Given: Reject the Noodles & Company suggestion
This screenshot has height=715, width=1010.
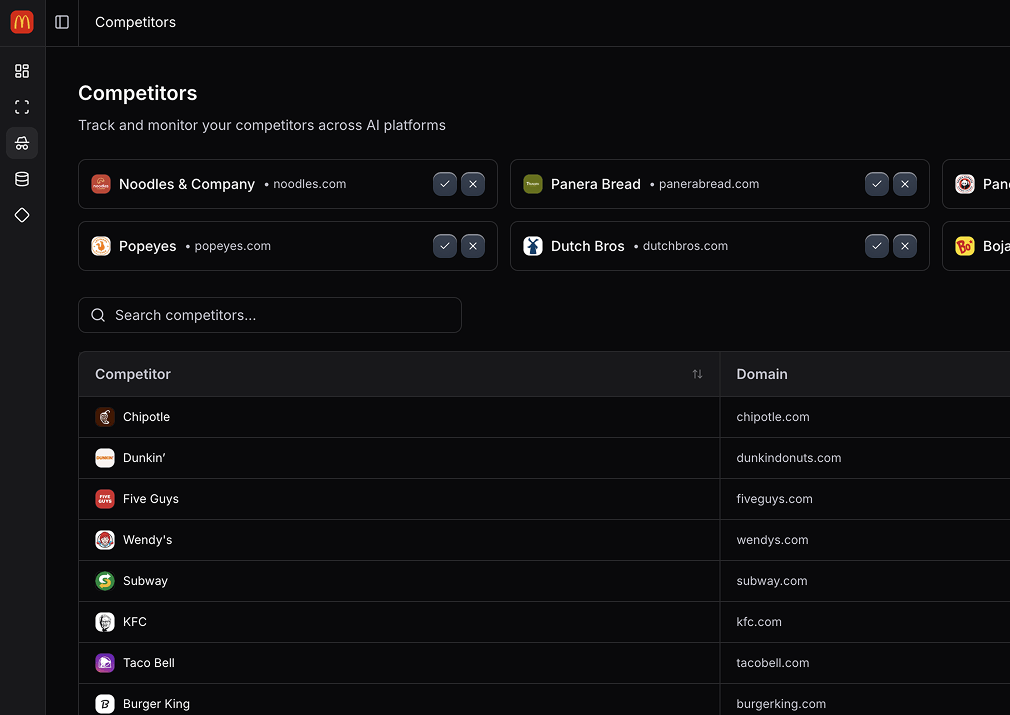Looking at the screenshot, I should click(473, 184).
